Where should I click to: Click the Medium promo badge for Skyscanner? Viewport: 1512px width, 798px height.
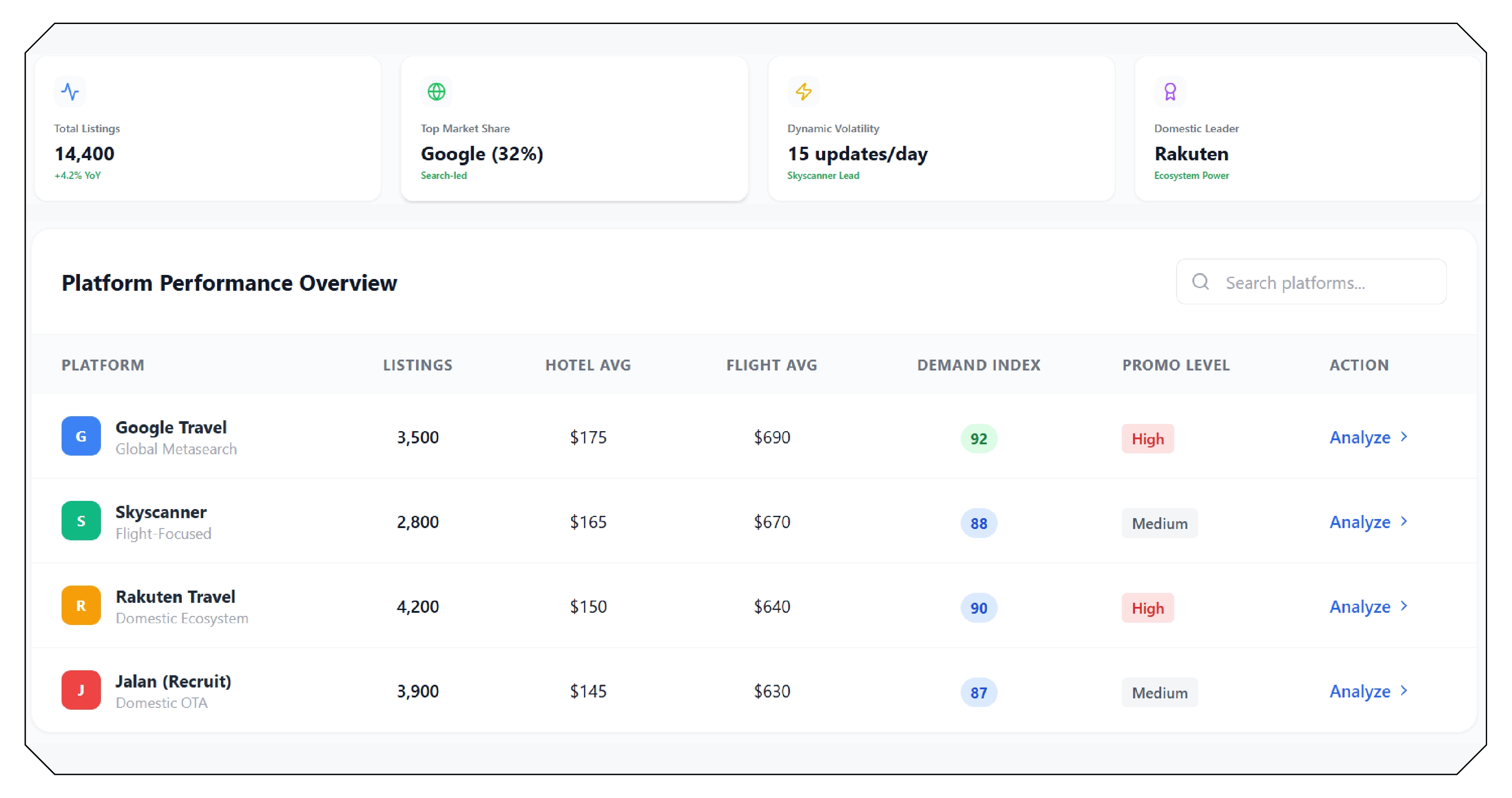[1160, 523]
